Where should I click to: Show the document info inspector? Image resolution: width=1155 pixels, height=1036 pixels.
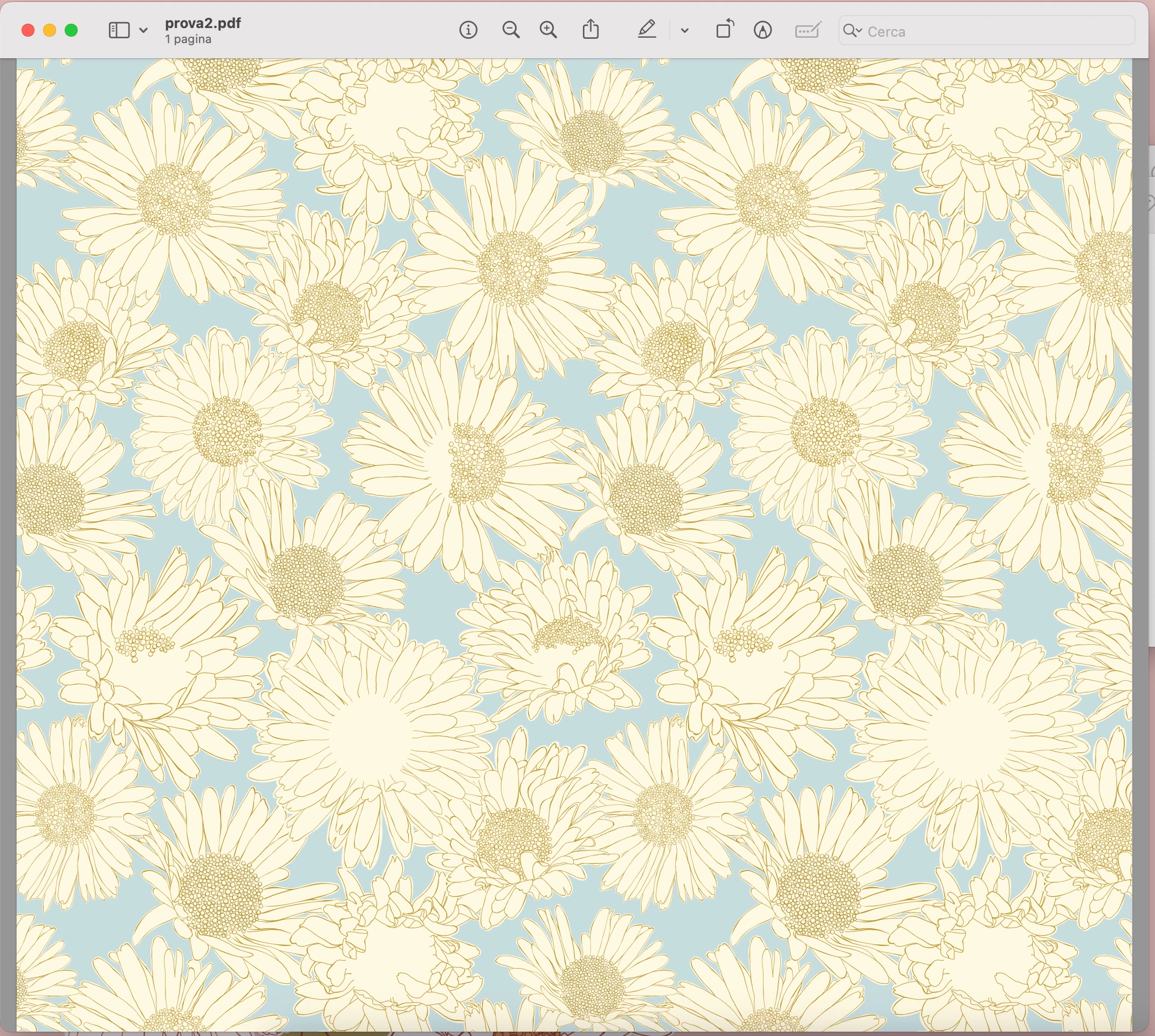tap(468, 30)
